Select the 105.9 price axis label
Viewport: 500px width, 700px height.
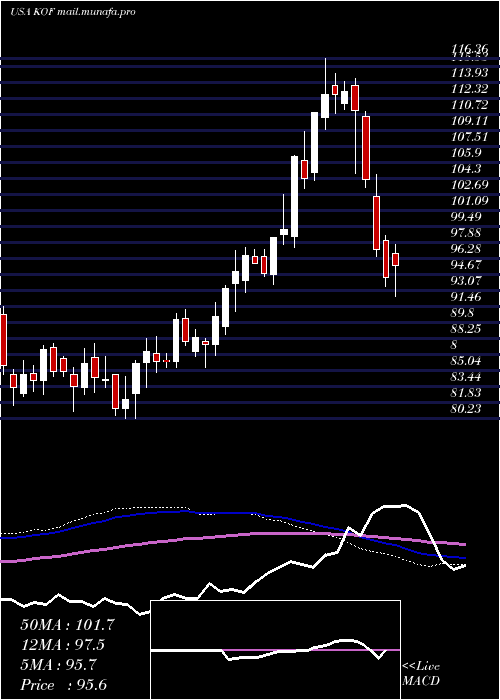[x=466, y=153]
